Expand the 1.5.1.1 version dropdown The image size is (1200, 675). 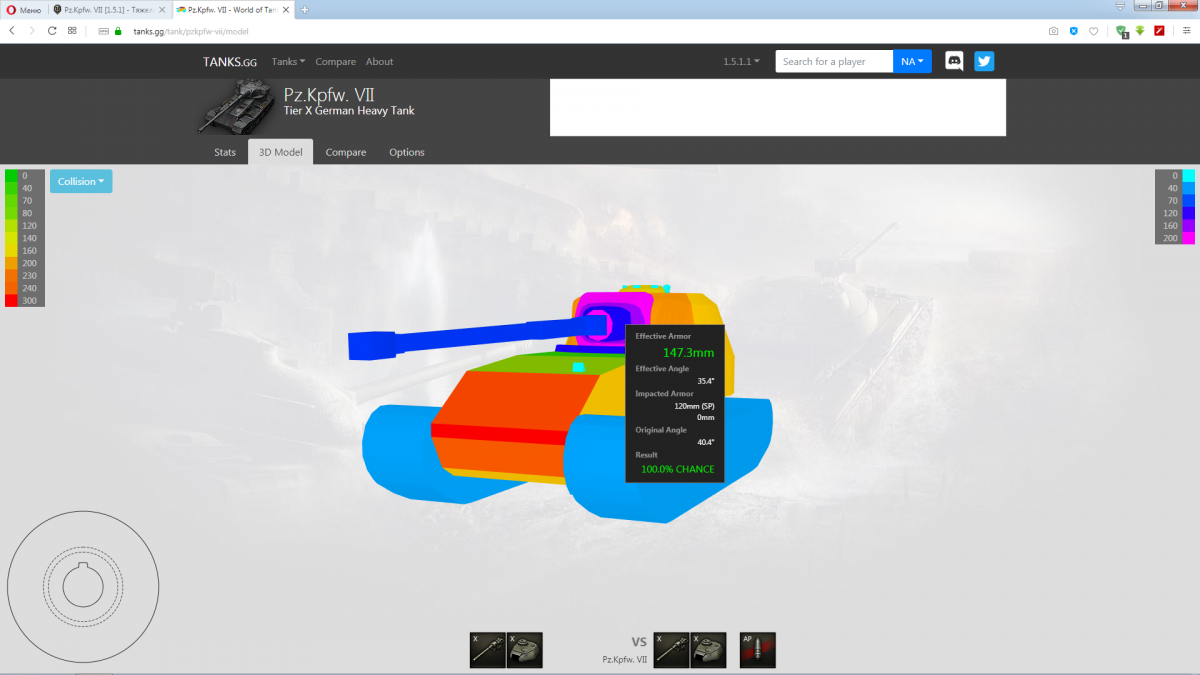tap(741, 62)
